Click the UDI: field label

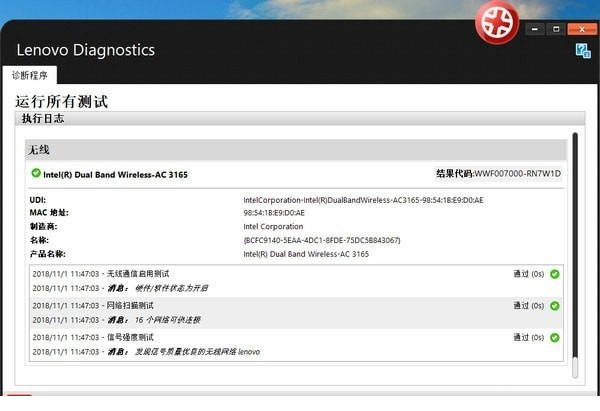[x=38, y=200]
